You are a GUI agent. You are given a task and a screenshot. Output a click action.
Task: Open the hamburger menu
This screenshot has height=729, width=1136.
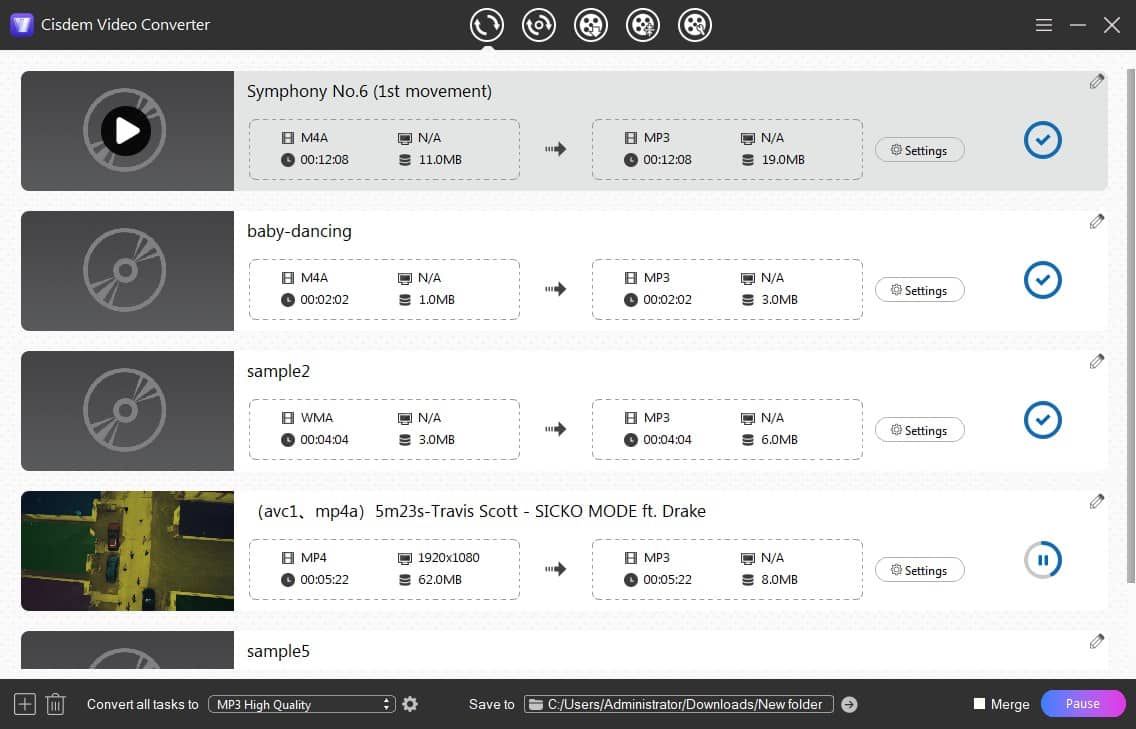pyautogui.click(x=1043, y=25)
